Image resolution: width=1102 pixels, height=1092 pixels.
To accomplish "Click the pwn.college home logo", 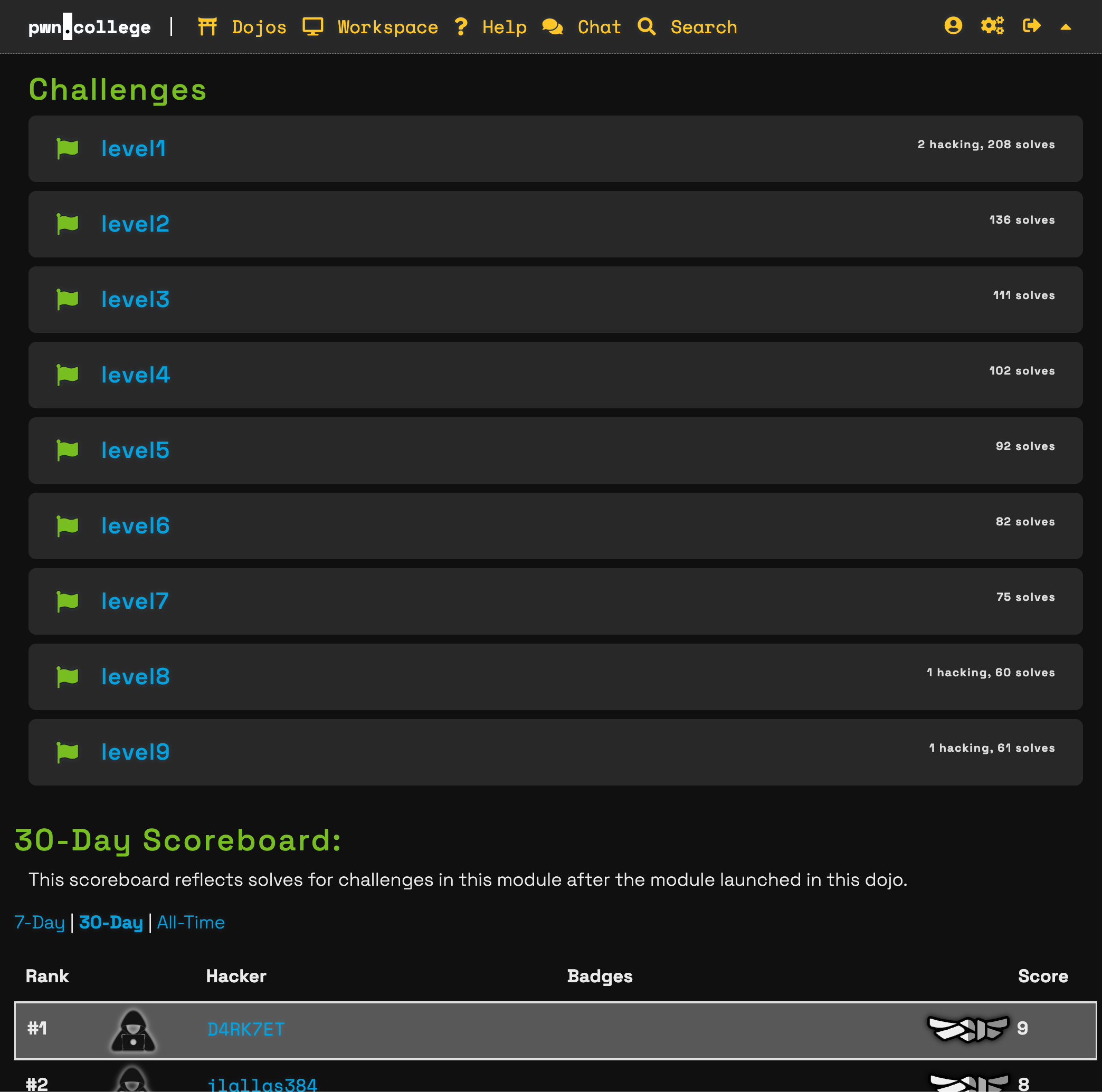I will tap(90, 27).
